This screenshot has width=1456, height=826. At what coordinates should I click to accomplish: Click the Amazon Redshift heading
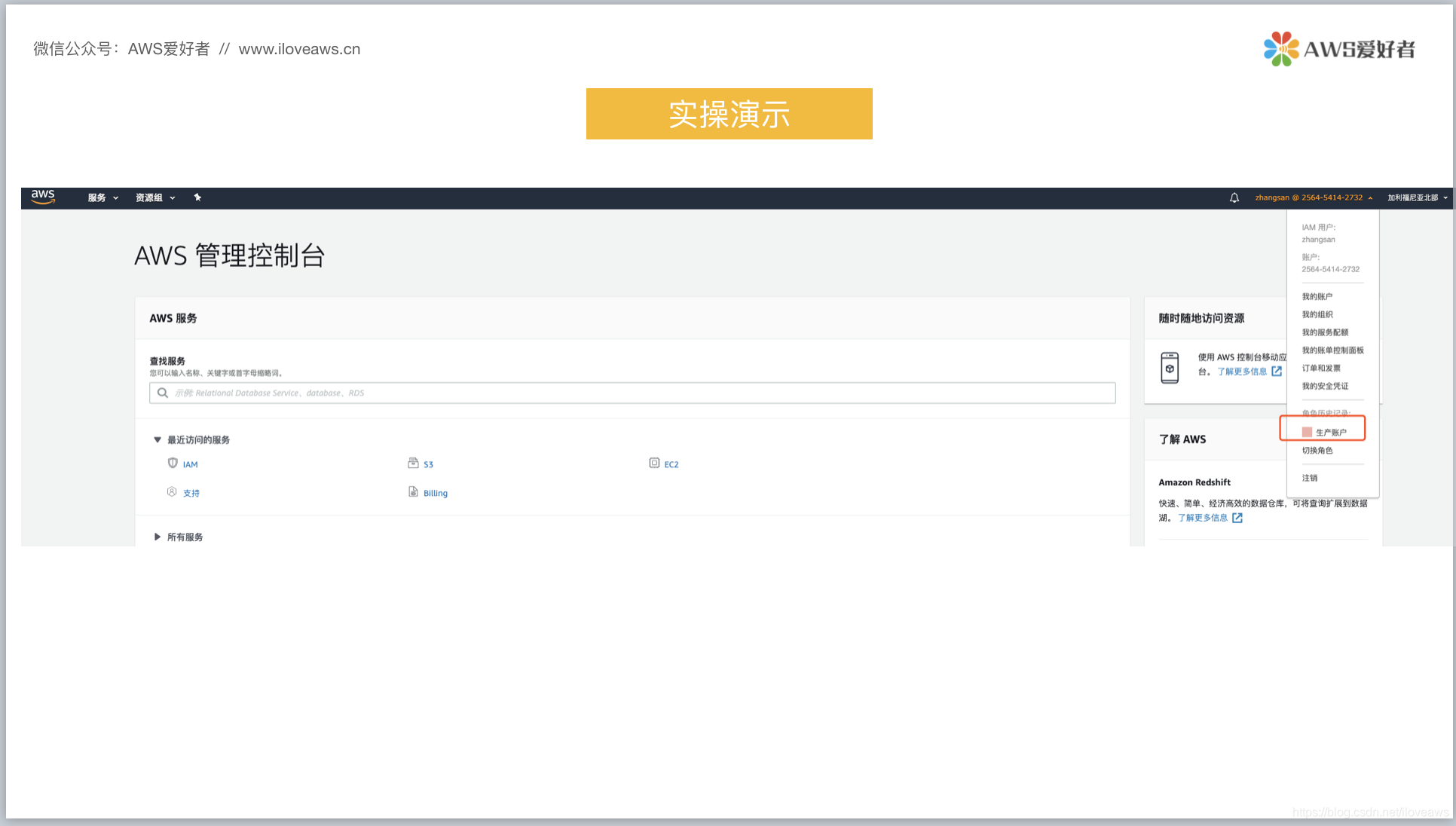point(1194,482)
